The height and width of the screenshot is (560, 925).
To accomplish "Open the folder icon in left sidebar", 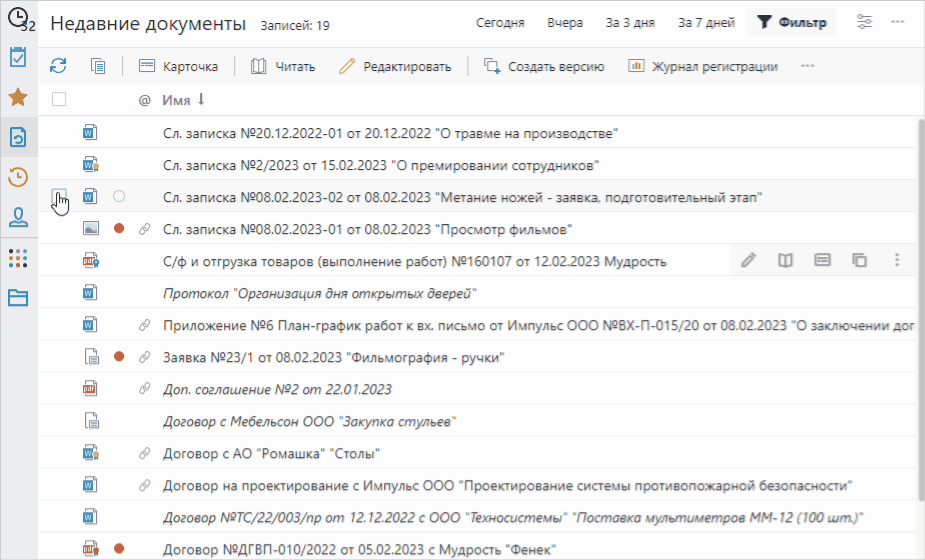I will click(18, 297).
